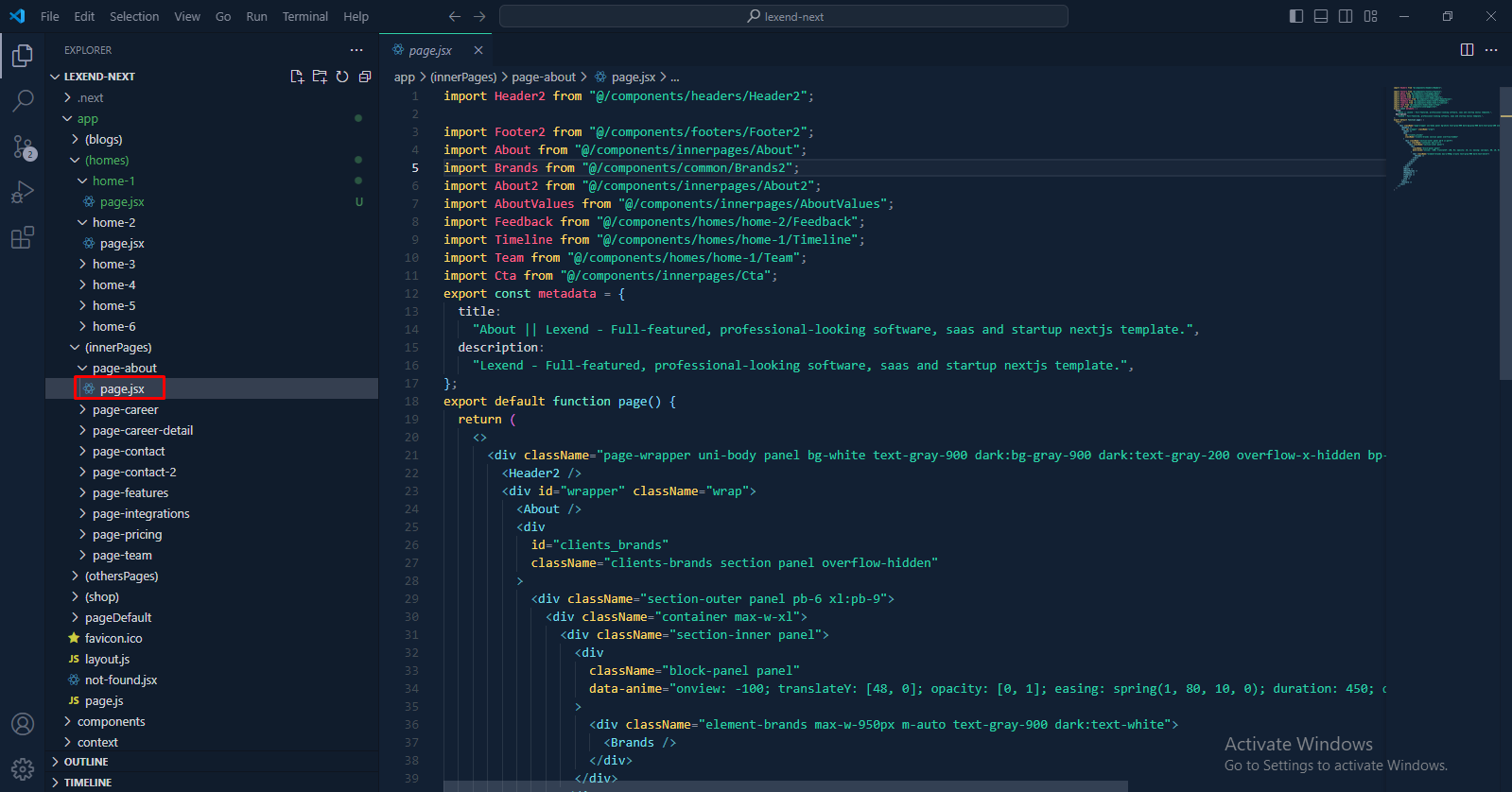Image resolution: width=1512 pixels, height=792 pixels.
Task: Open the Terminal menu
Action: [304, 16]
